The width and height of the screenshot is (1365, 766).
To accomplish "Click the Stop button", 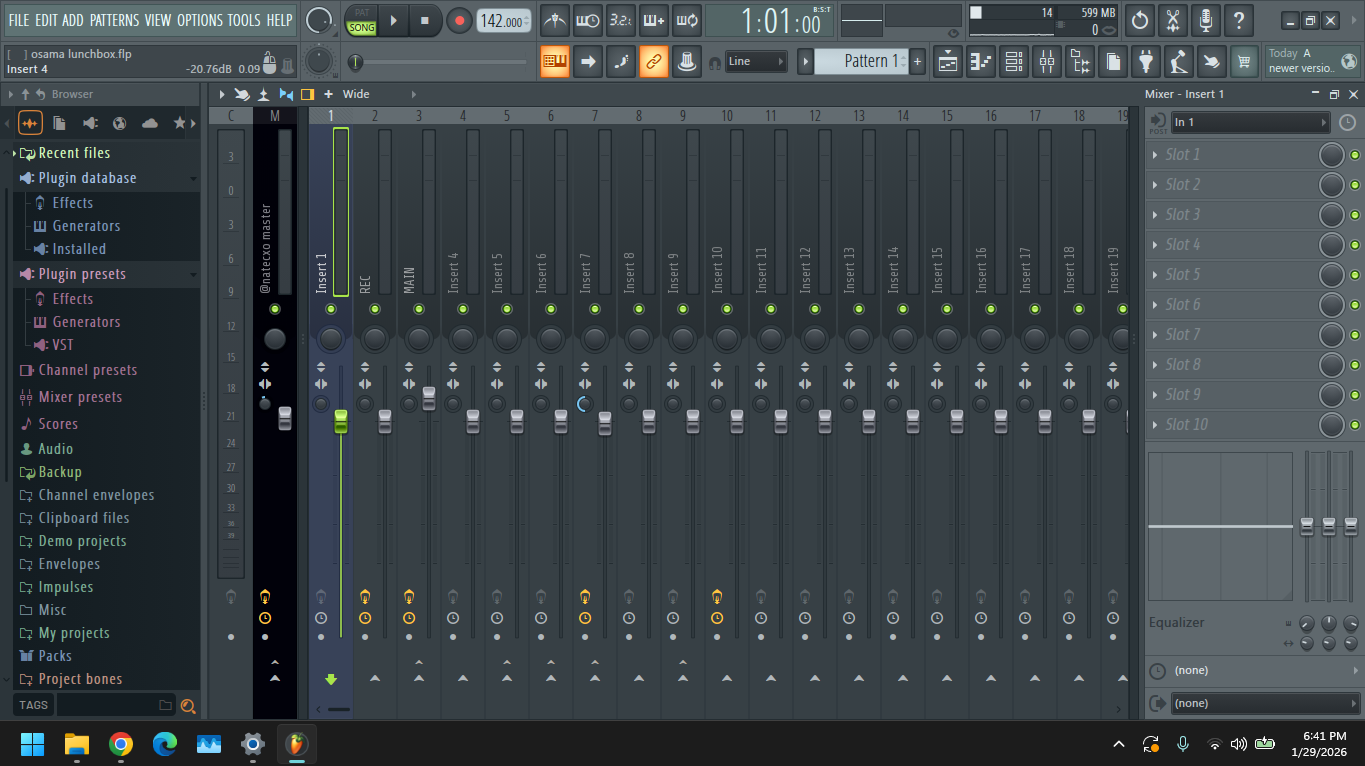I will tap(425, 20).
